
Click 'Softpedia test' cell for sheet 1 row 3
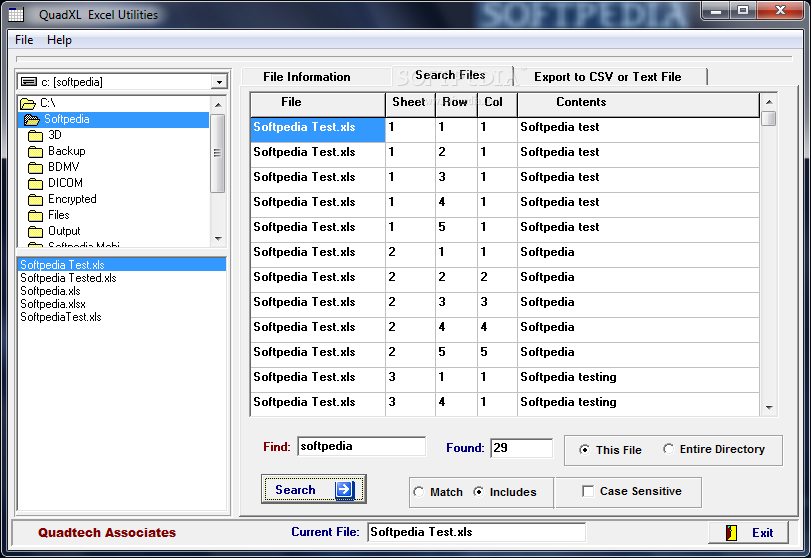638,180
